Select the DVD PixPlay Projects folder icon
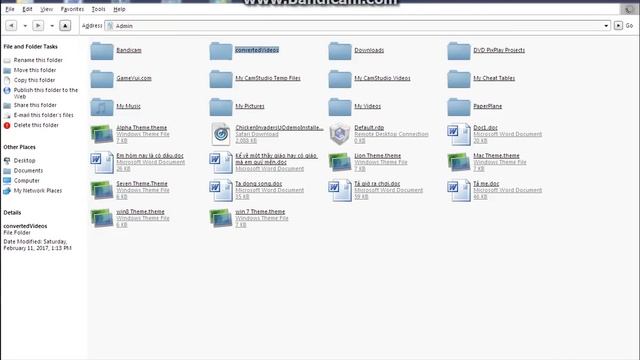Image resolution: width=640 pixels, height=360 pixels. (459, 51)
